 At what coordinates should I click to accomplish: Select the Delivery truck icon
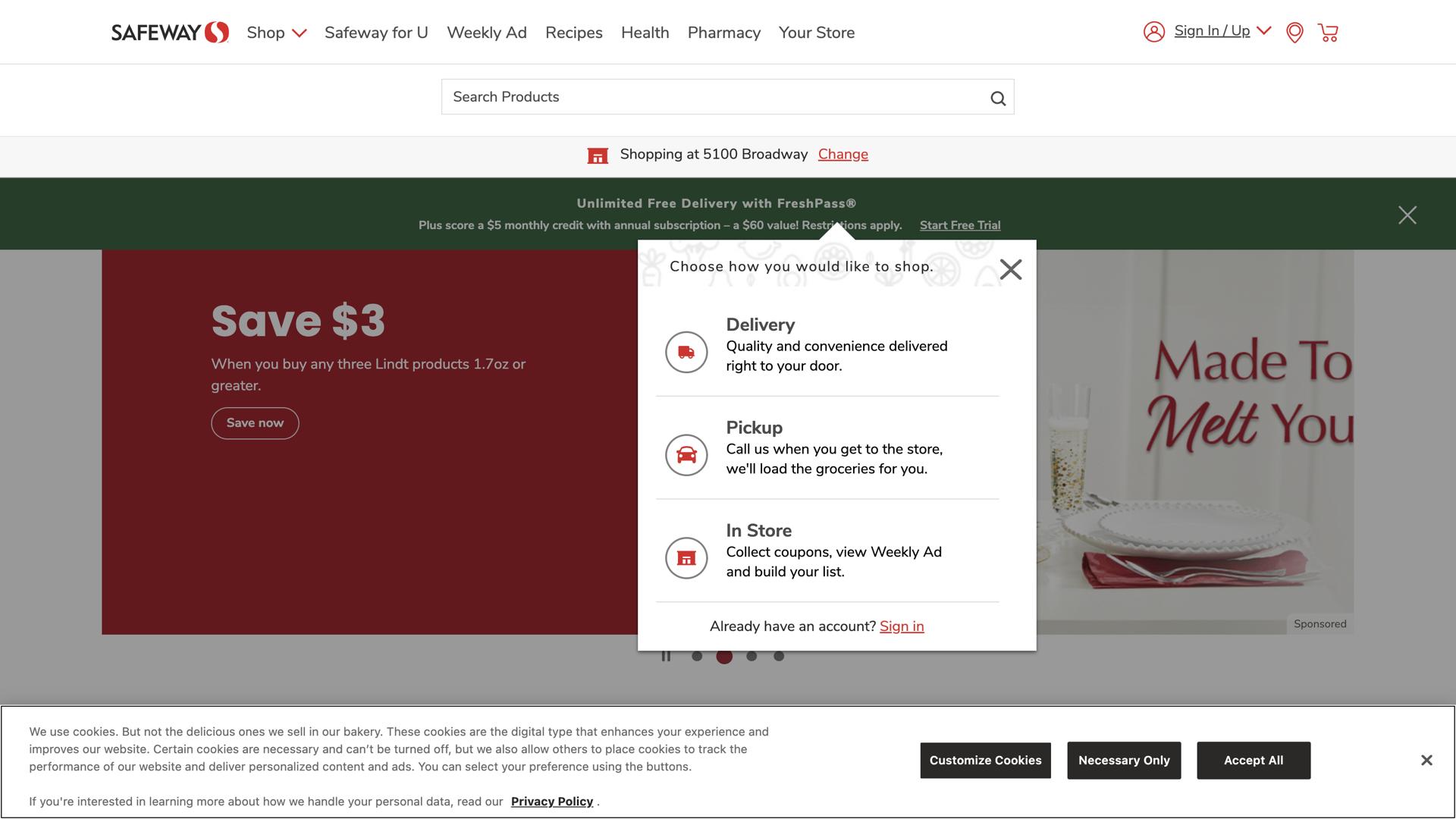click(686, 352)
